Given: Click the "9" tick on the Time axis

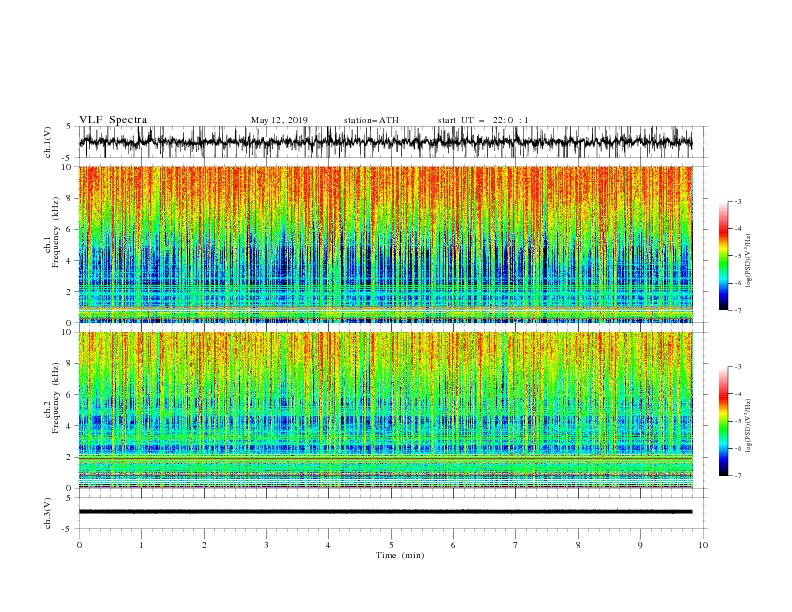Looking at the screenshot, I should click(640, 545).
